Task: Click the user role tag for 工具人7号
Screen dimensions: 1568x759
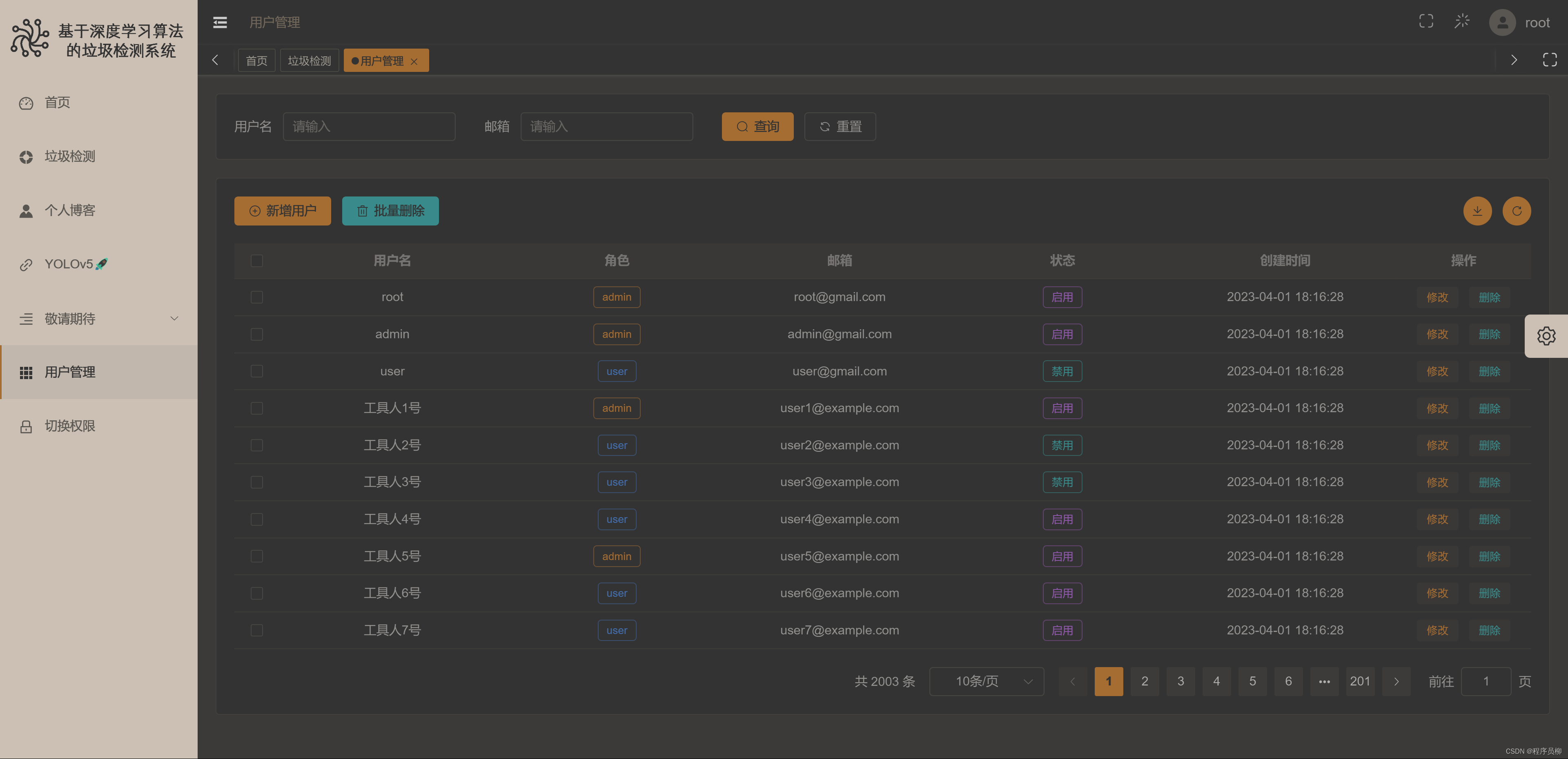Action: point(617,630)
